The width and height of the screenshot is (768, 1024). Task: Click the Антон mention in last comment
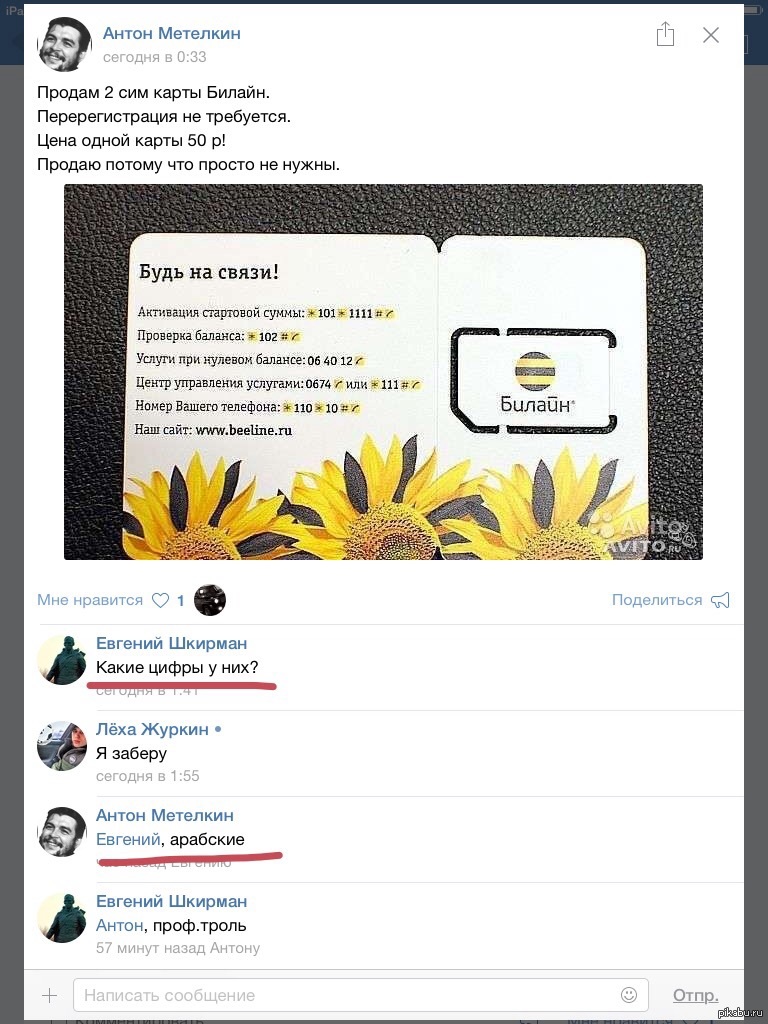coord(120,925)
